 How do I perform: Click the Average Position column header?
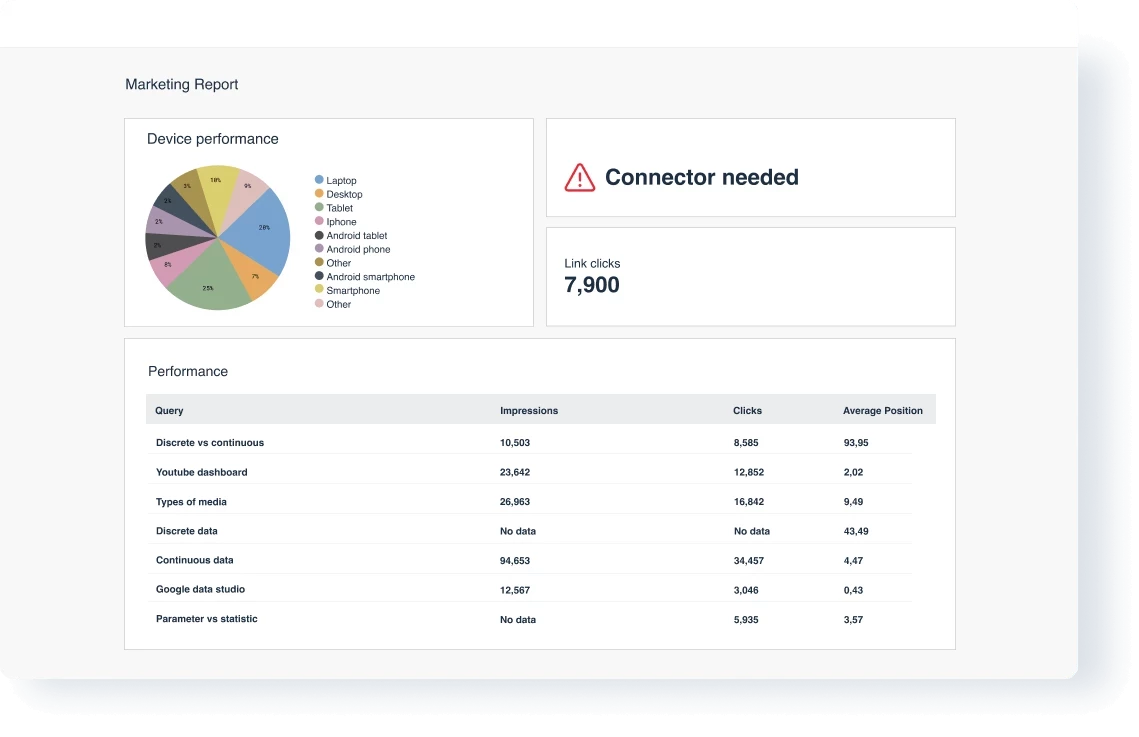(882, 411)
